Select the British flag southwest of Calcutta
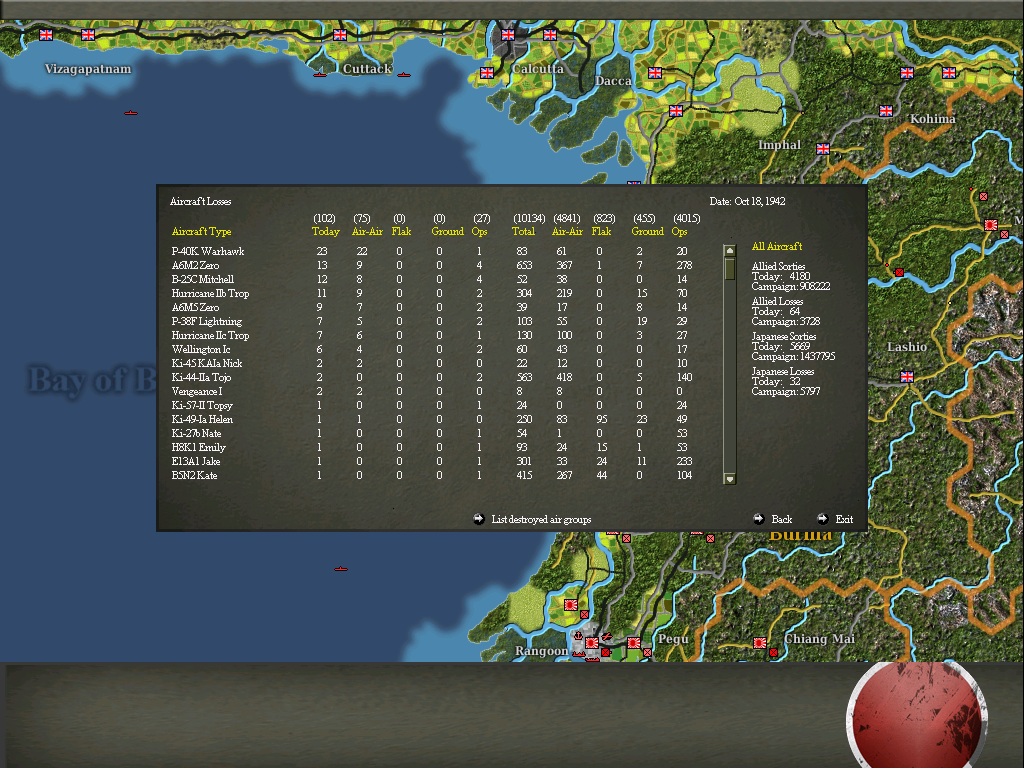The height and width of the screenshot is (770, 1027). pyautogui.click(x=487, y=73)
